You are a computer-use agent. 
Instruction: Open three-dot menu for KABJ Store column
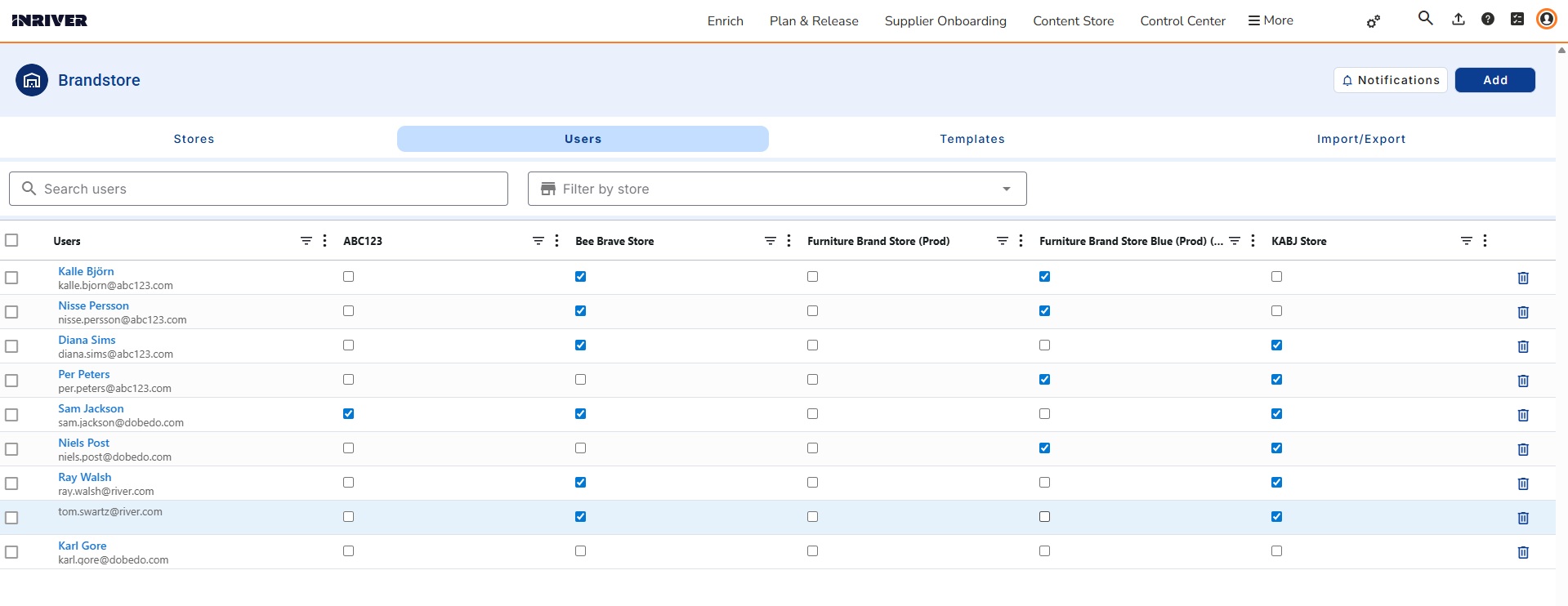pyautogui.click(x=1485, y=241)
